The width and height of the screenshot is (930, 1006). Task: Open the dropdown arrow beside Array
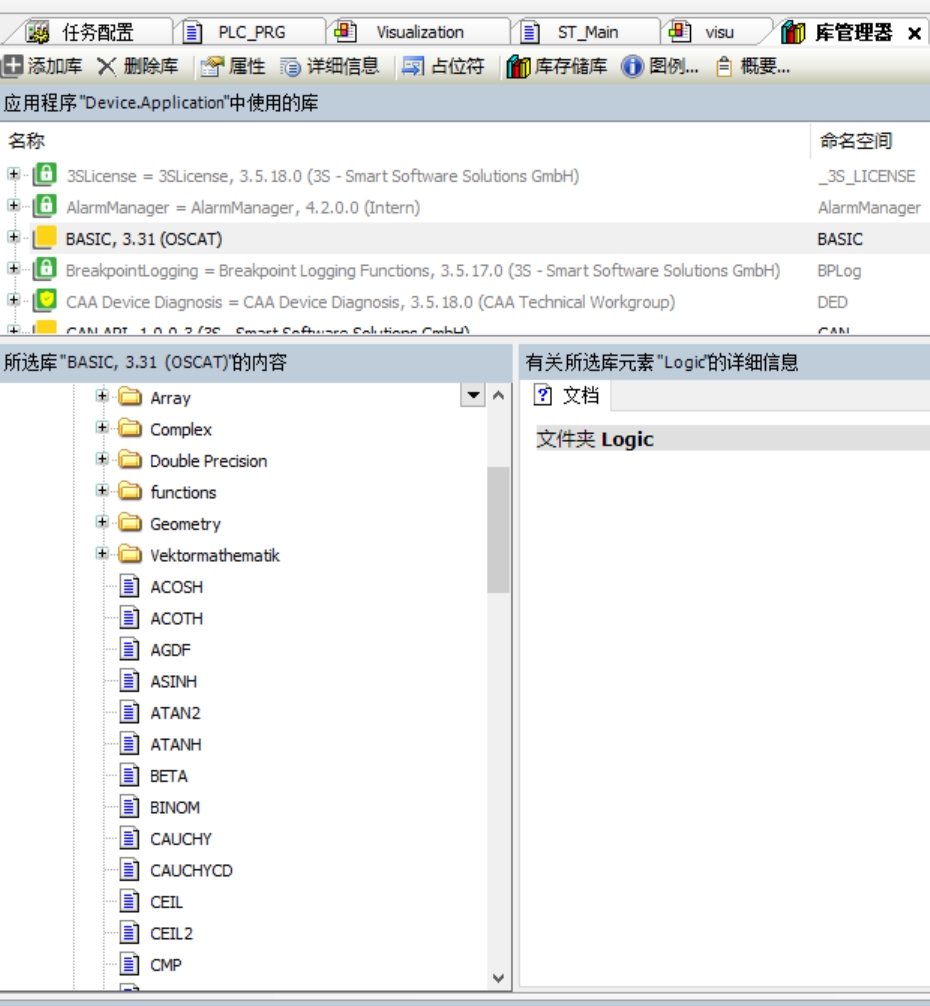pos(473,396)
